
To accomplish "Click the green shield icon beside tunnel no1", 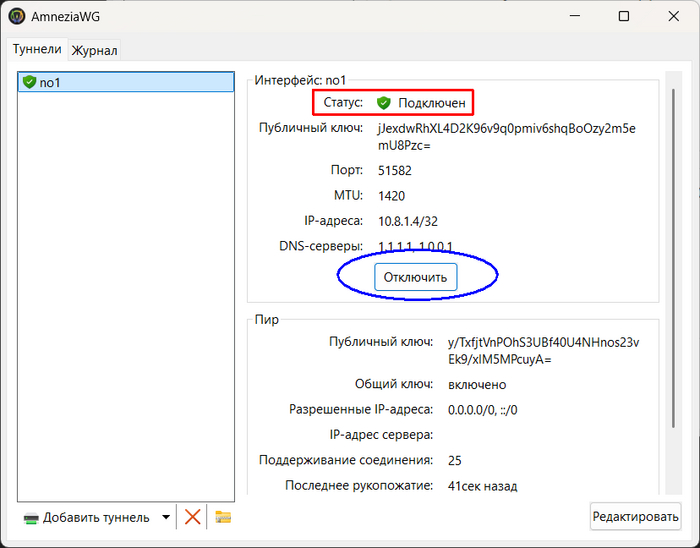I will click(x=29, y=82).
